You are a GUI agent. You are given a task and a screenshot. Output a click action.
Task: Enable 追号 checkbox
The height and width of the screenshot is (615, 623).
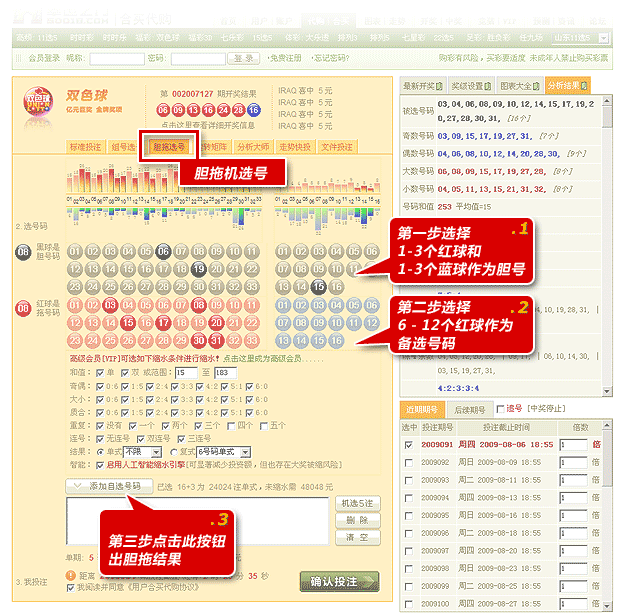(501, 409)
